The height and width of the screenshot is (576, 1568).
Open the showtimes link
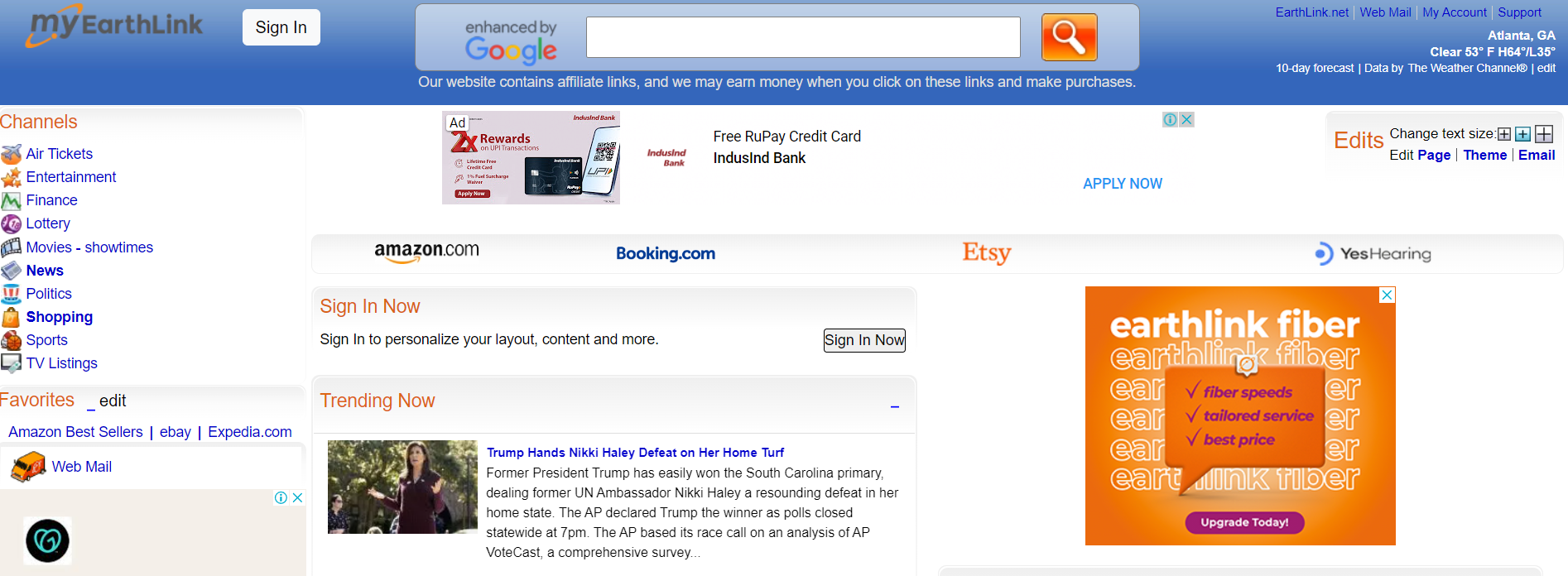pyautogui.click(x=119, y=247)
